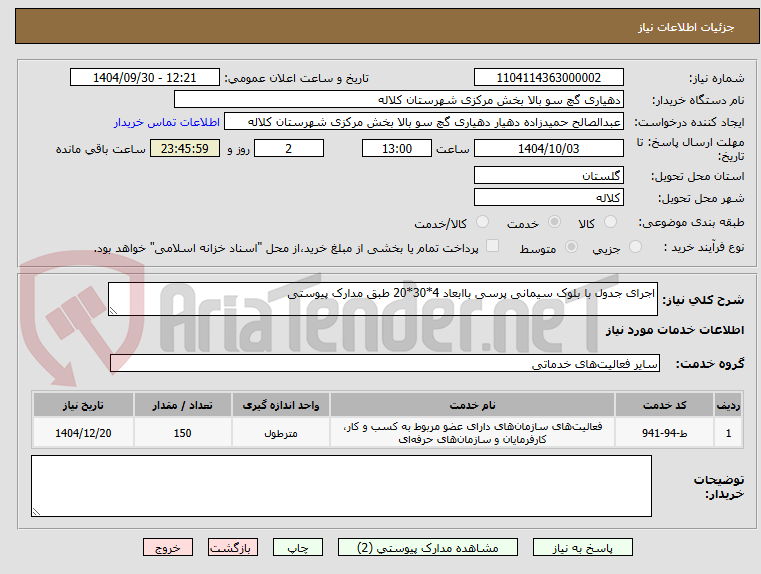Click the نوع فرآیند خرید label

(704, 247)
